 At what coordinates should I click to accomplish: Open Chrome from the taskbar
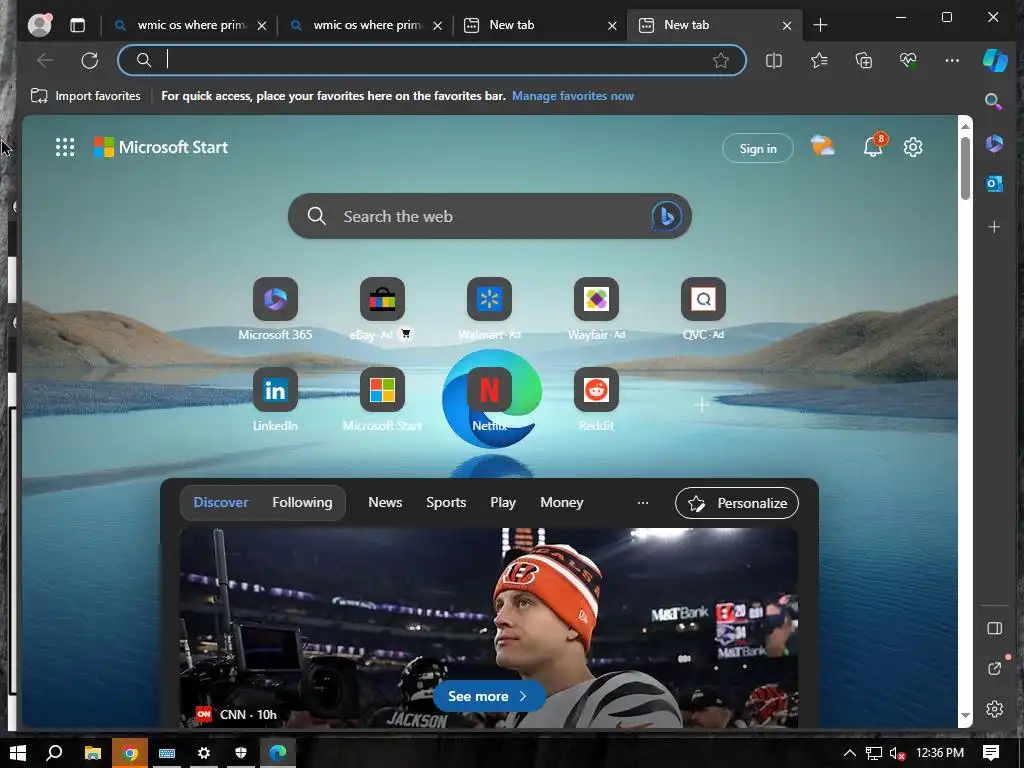[130, 753]
